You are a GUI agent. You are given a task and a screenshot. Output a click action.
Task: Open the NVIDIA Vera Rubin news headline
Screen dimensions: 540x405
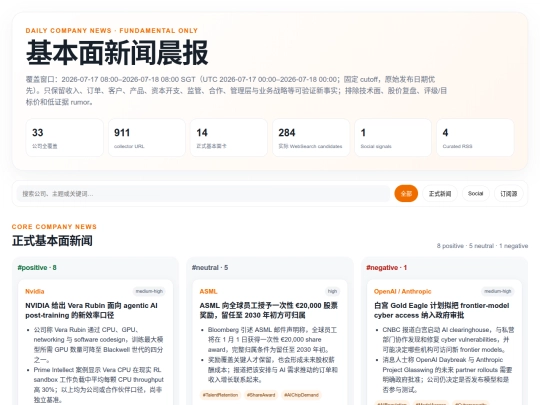(x=92, y=310)
